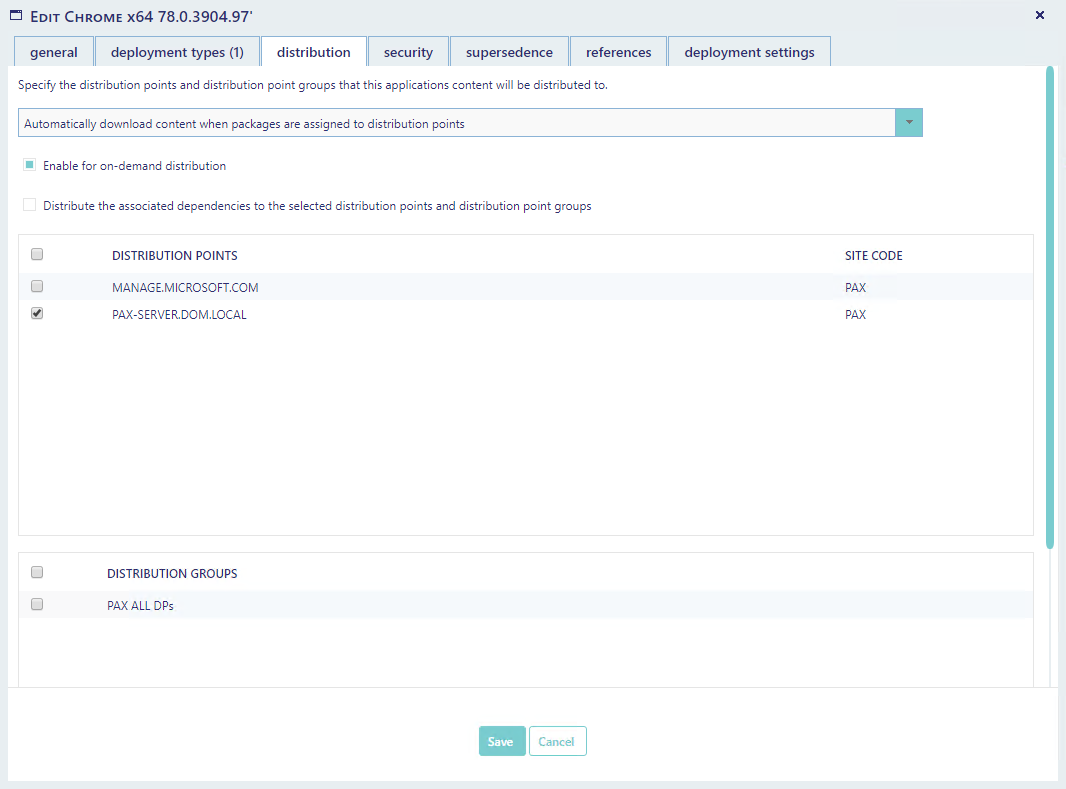Click the window icon beside Edit Chrome title

16,15
